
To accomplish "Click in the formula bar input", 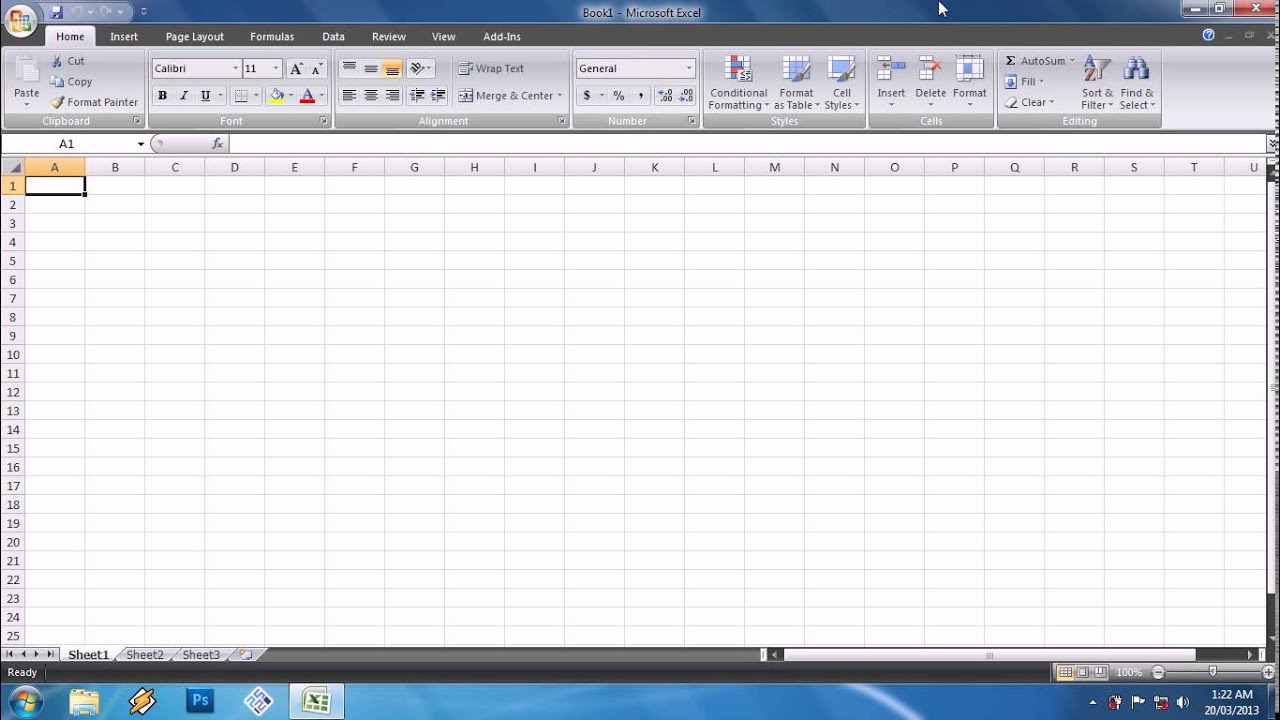I will pyautogui.click(x=746, y=144).
